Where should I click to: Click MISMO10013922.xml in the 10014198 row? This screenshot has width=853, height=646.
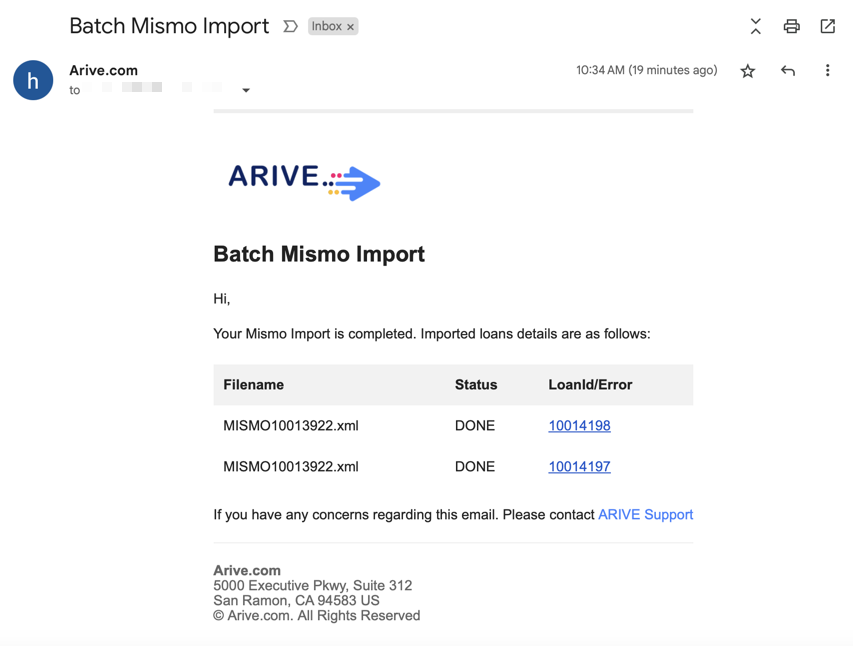point(291,426)
